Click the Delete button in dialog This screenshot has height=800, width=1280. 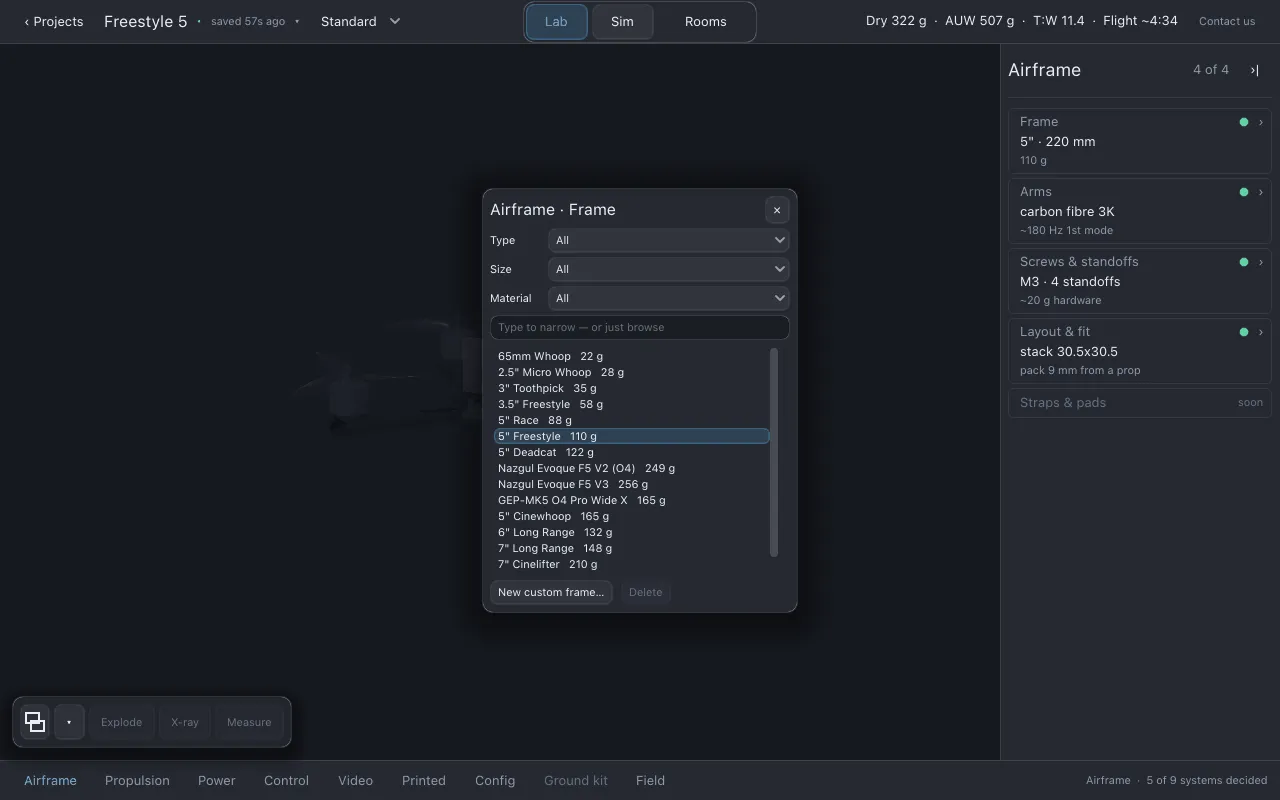click(645, 592)
